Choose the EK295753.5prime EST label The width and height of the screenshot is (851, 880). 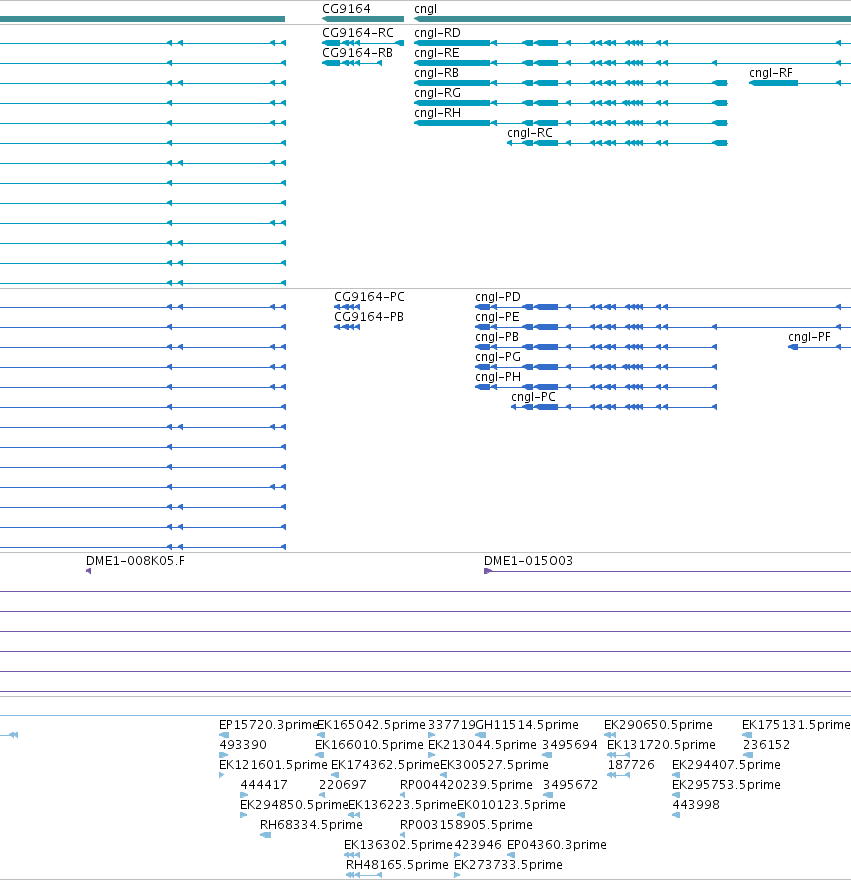(x=726, y=785)
